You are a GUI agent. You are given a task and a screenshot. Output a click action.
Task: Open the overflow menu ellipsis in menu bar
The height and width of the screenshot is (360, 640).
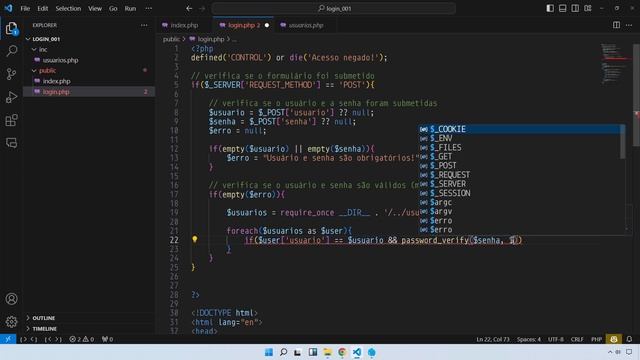(149, 8)
